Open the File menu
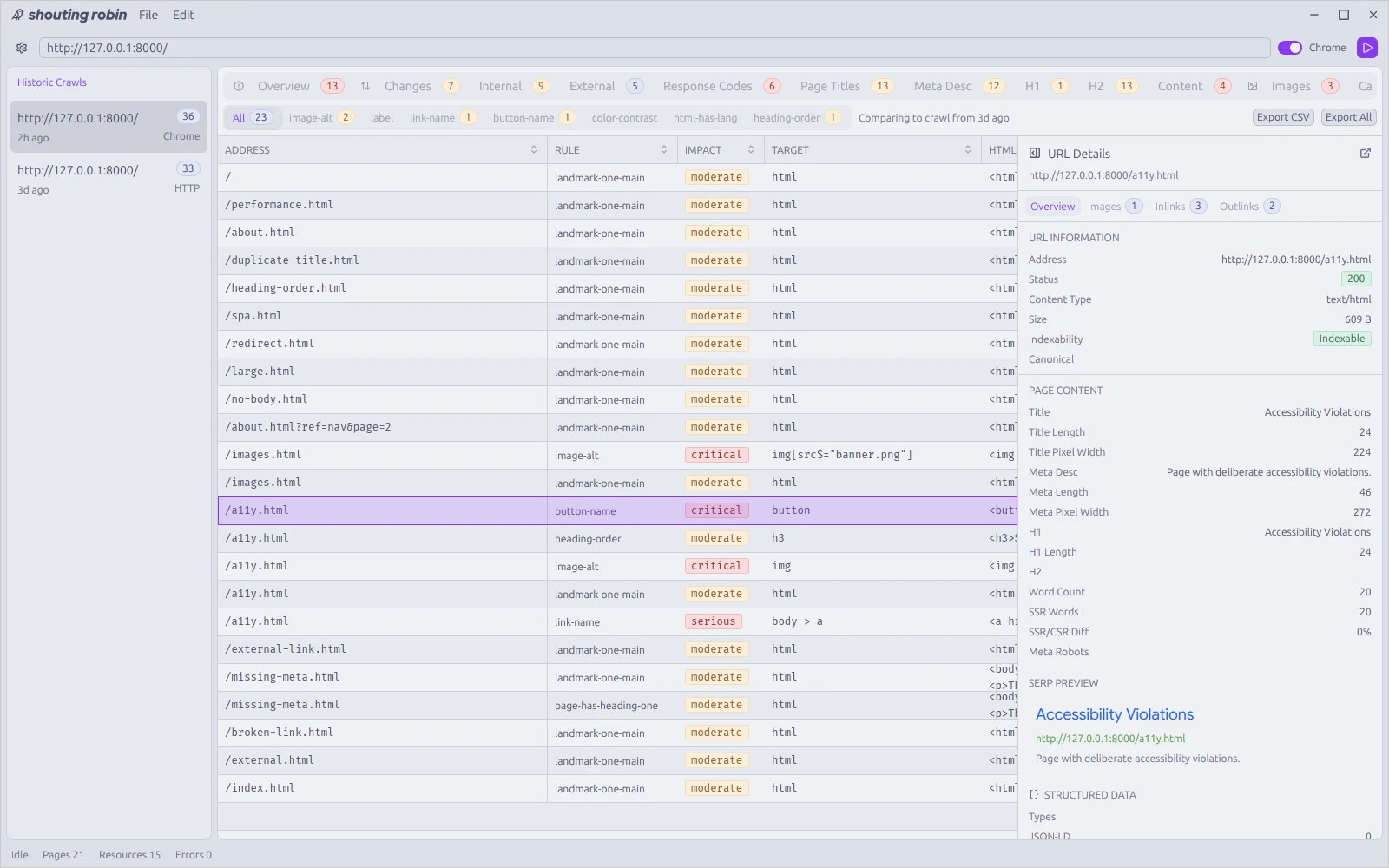1389x868 pixels. click(x=148, y=15)
